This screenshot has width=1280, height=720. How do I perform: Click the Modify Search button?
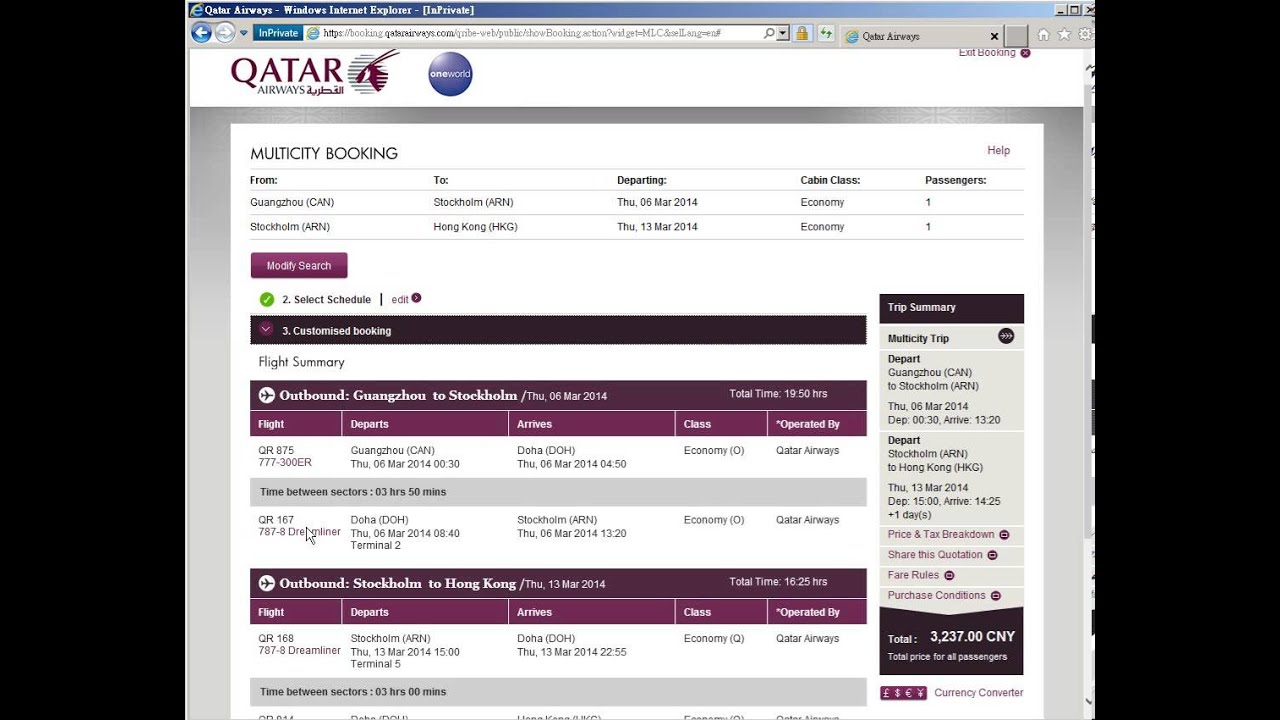[299, 266]
